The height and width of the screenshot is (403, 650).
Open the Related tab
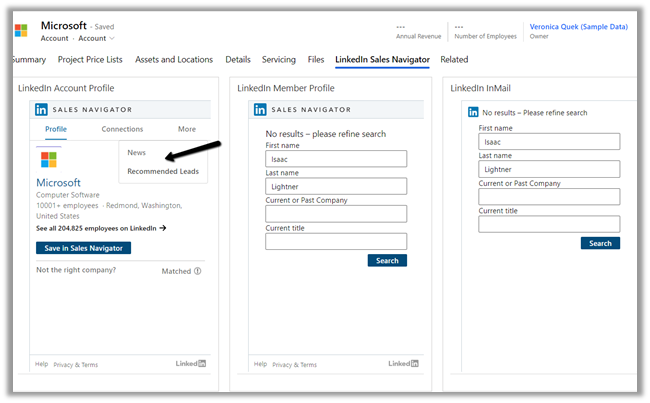pyautogui.click(x=454, y=60)
